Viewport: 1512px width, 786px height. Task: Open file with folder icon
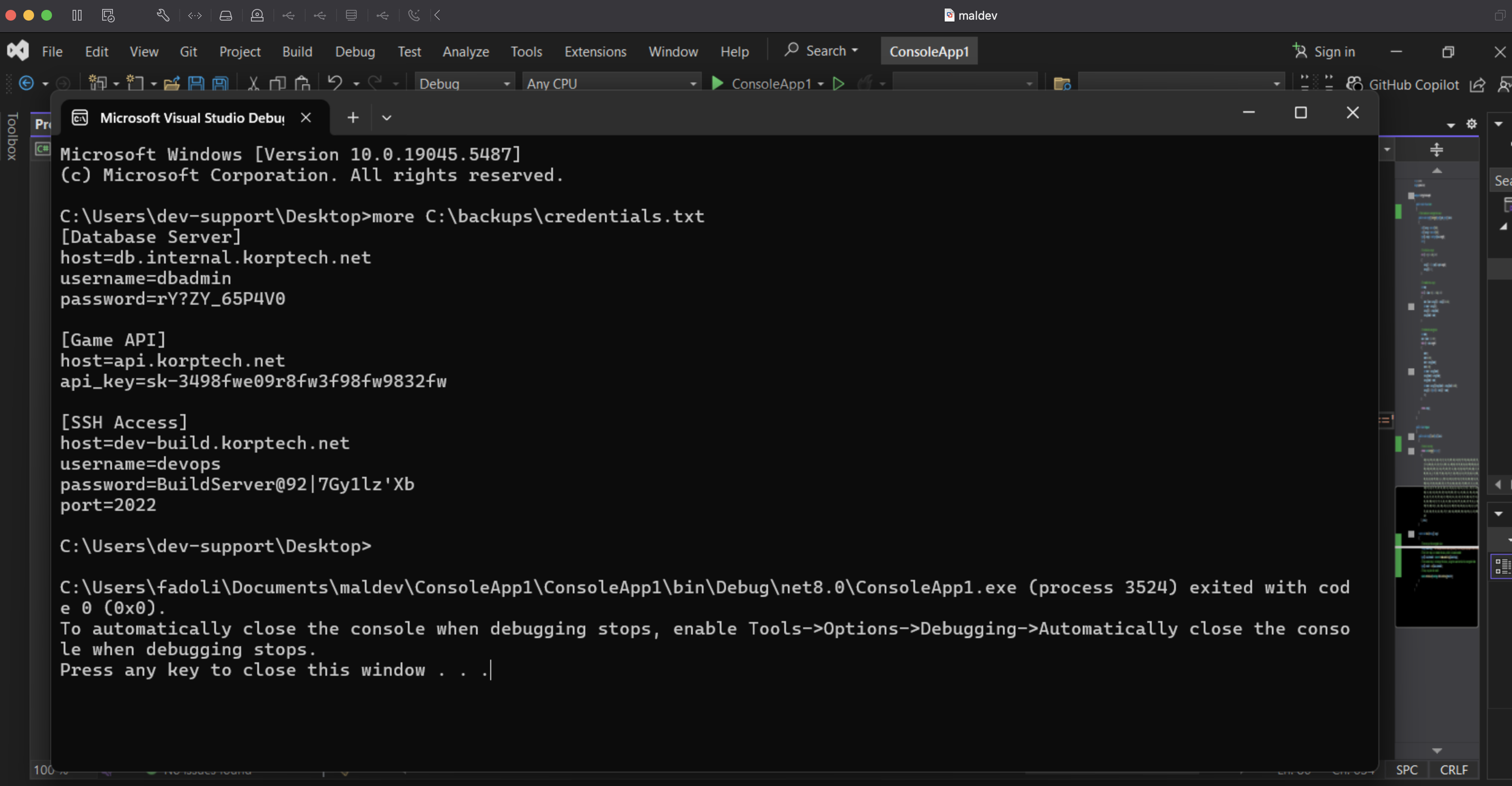click(171, 83)
